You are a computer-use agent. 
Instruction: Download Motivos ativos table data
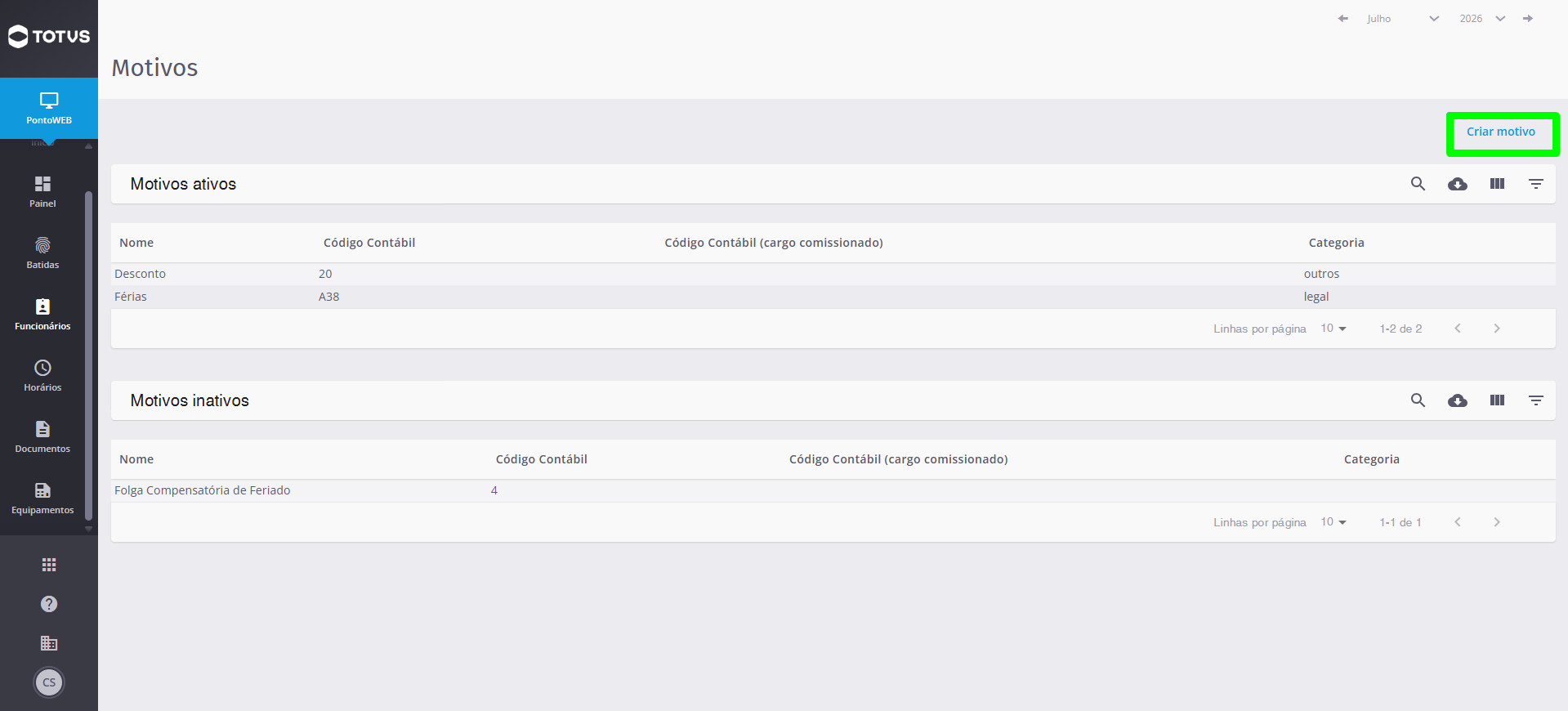(x=1458, y=184)
